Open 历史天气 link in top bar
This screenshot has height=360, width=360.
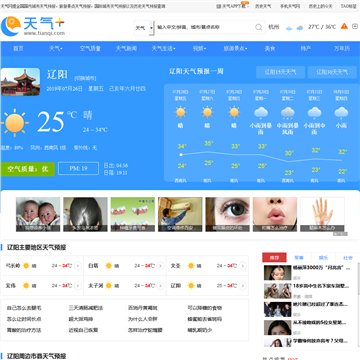[263, 6]
